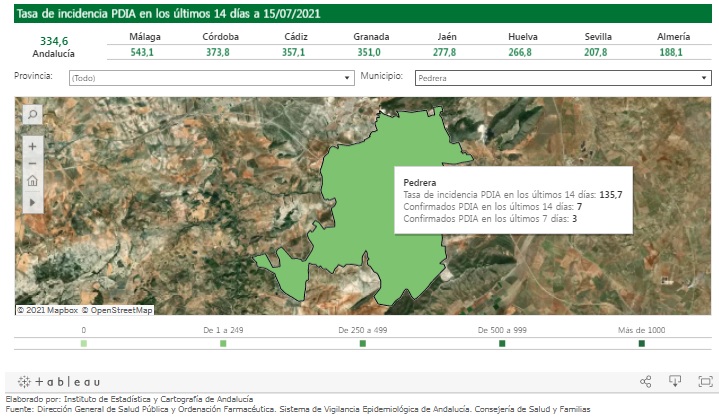Reset map view with home icon
Screen dimensions: 719x419
(32, 182)
